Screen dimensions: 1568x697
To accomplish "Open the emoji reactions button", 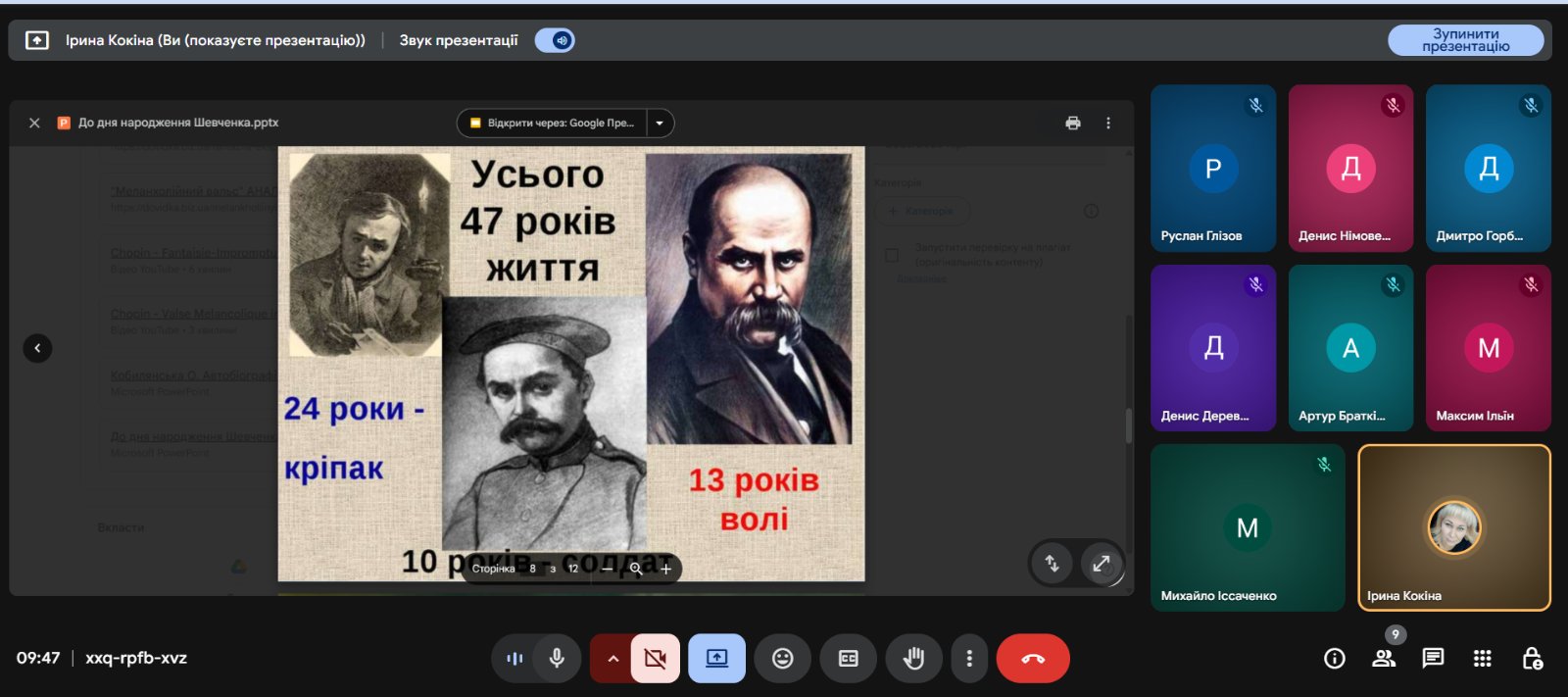I will [782, 659].
